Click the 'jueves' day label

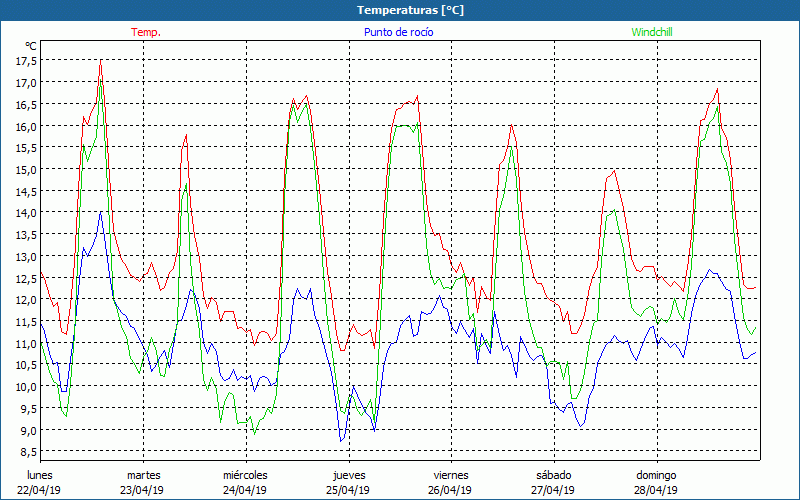349,476
